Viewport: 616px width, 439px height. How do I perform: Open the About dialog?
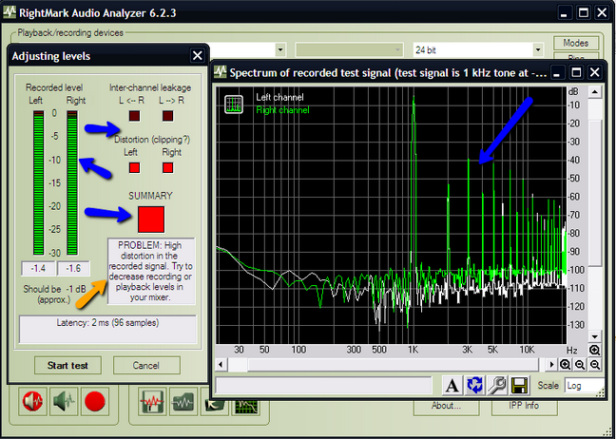446,406
